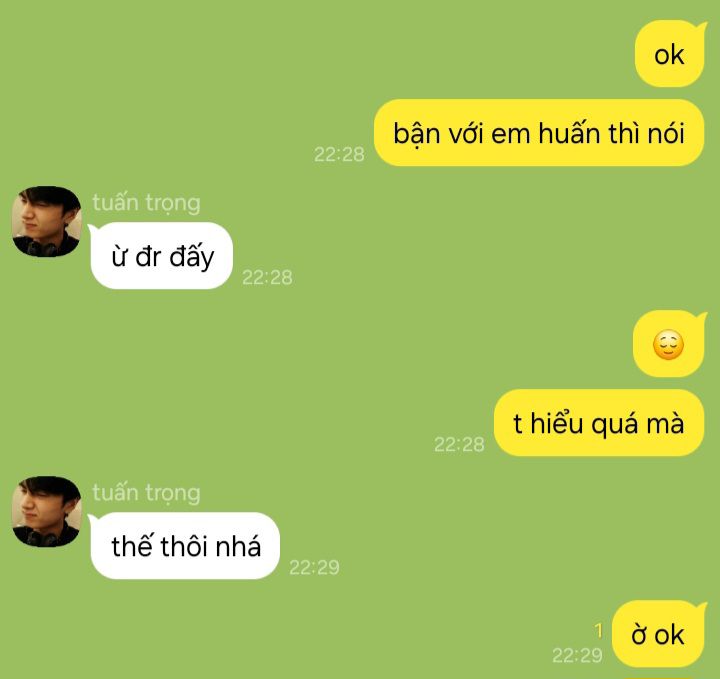
Task: Click the 22:29 timestamp left of 'ờ ok'
Action: click(x=577, y=655)
